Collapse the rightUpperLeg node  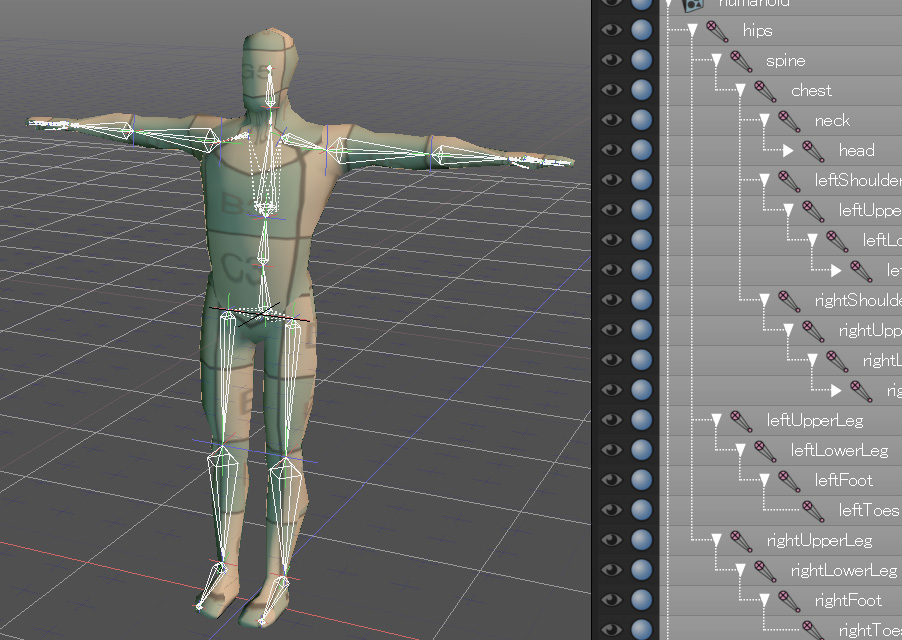pos(717,541)
